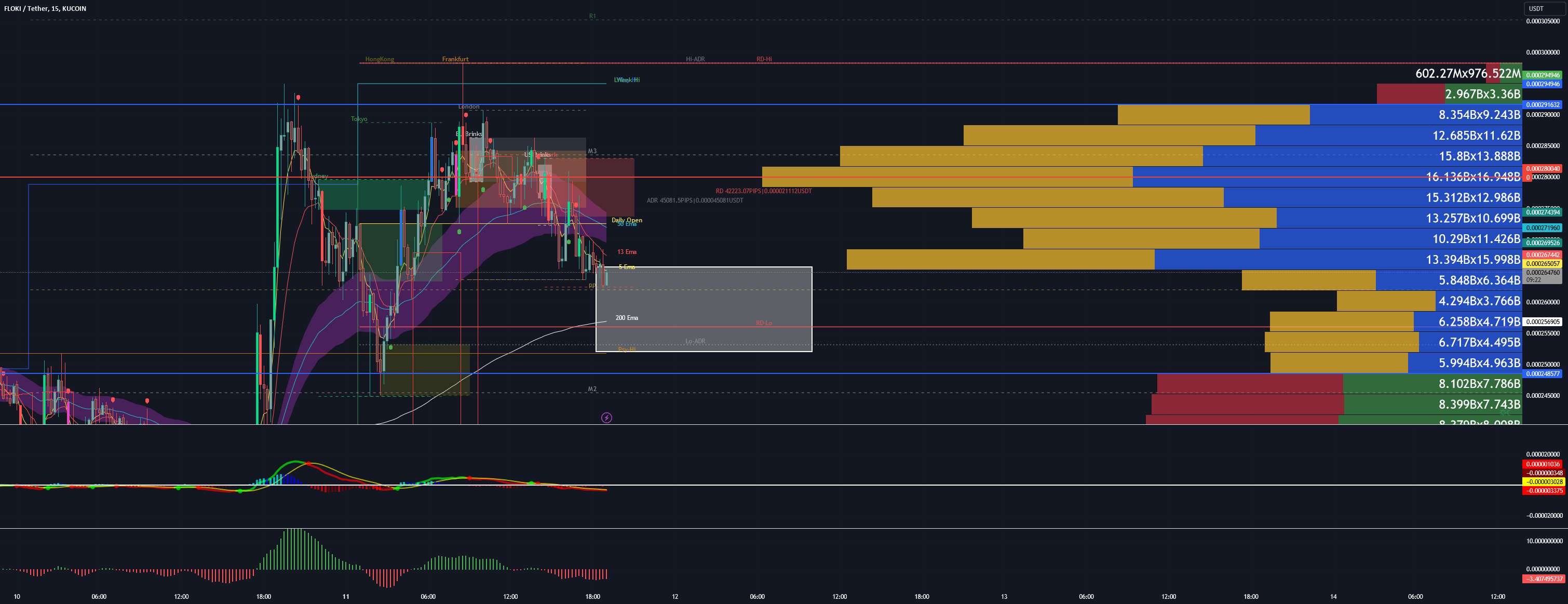1568x604 pixels.
Task: Click the green 0.000274394 price tag
Action: pyautogui.click(x=1543, y=212)
